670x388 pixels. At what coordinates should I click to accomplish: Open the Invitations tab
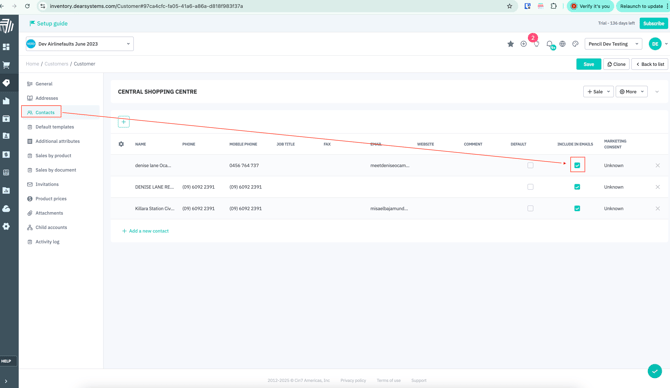pyautogui.click(x=43, y=184)
